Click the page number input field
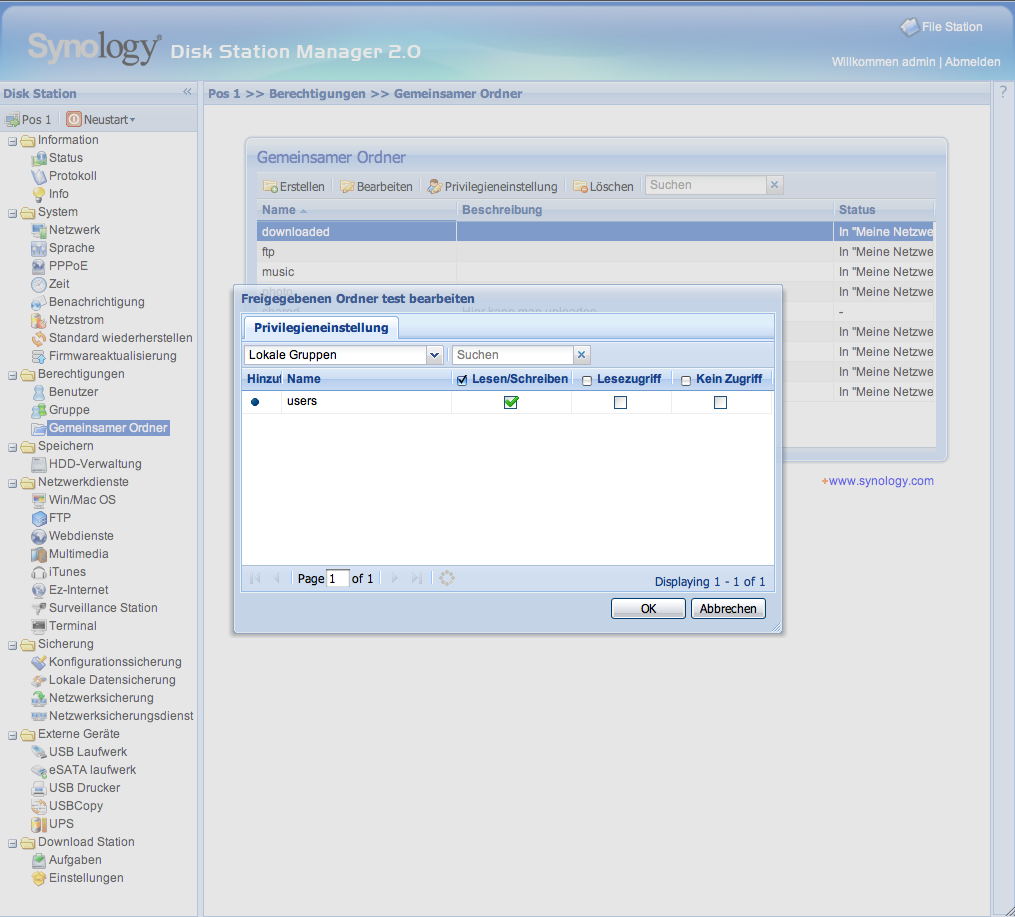This screenshot has width=1015, height=917. [x=338, y=579]
